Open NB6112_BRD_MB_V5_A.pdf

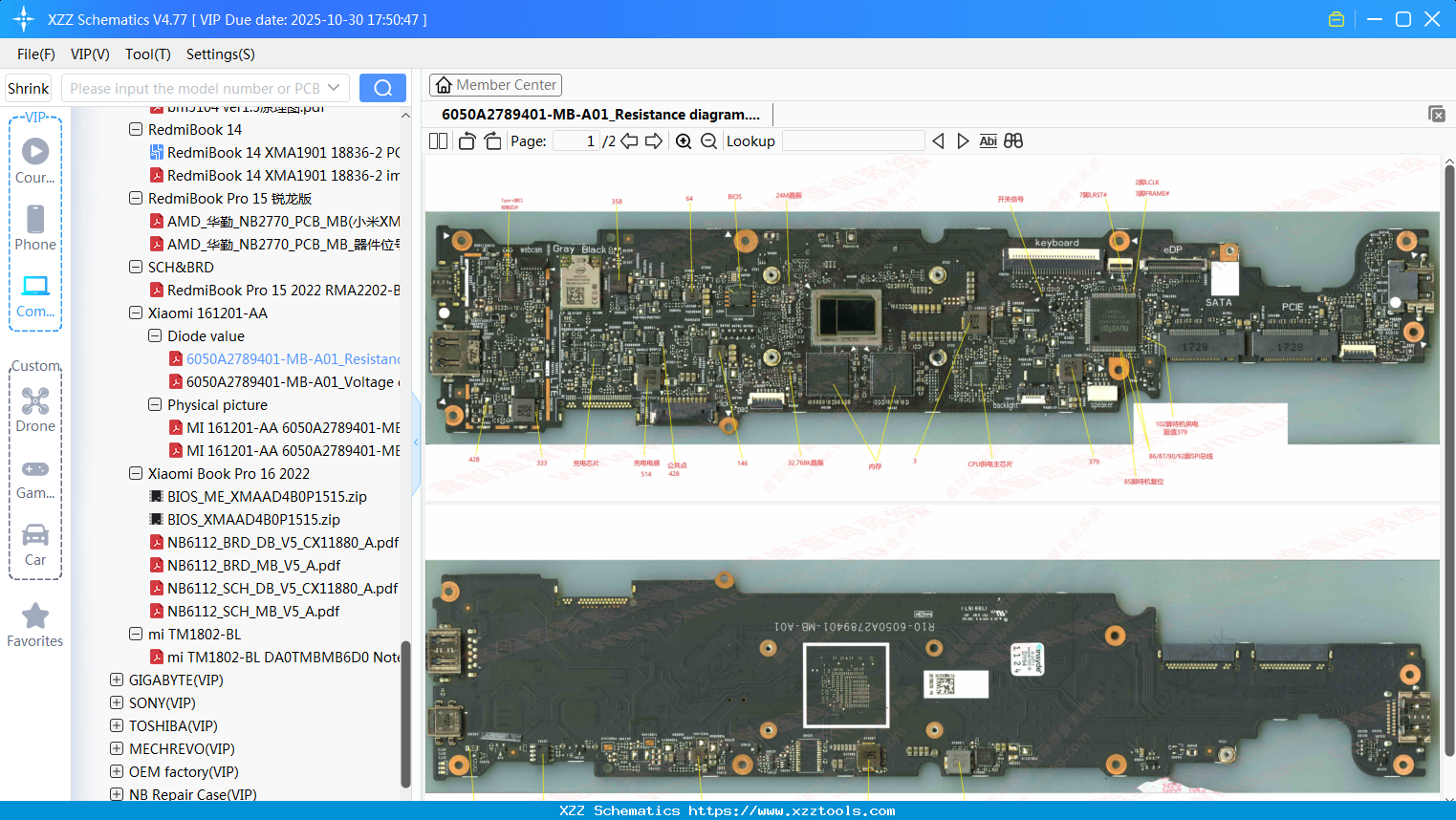(245, 565)
